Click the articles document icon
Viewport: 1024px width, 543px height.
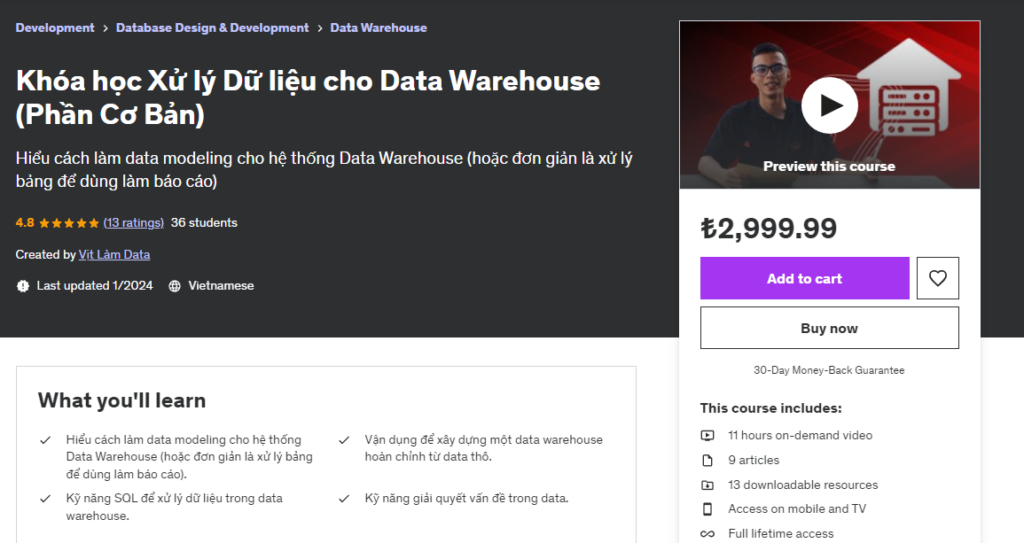[708, 460]
